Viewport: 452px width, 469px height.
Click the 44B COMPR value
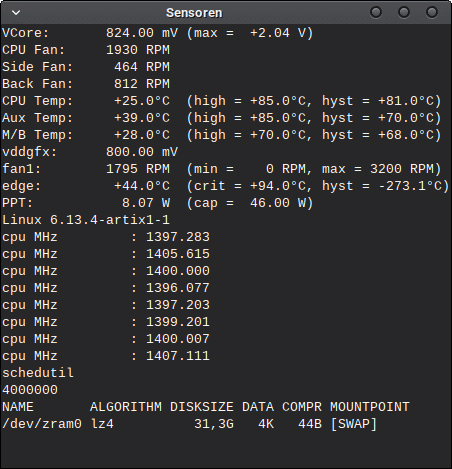310,424
